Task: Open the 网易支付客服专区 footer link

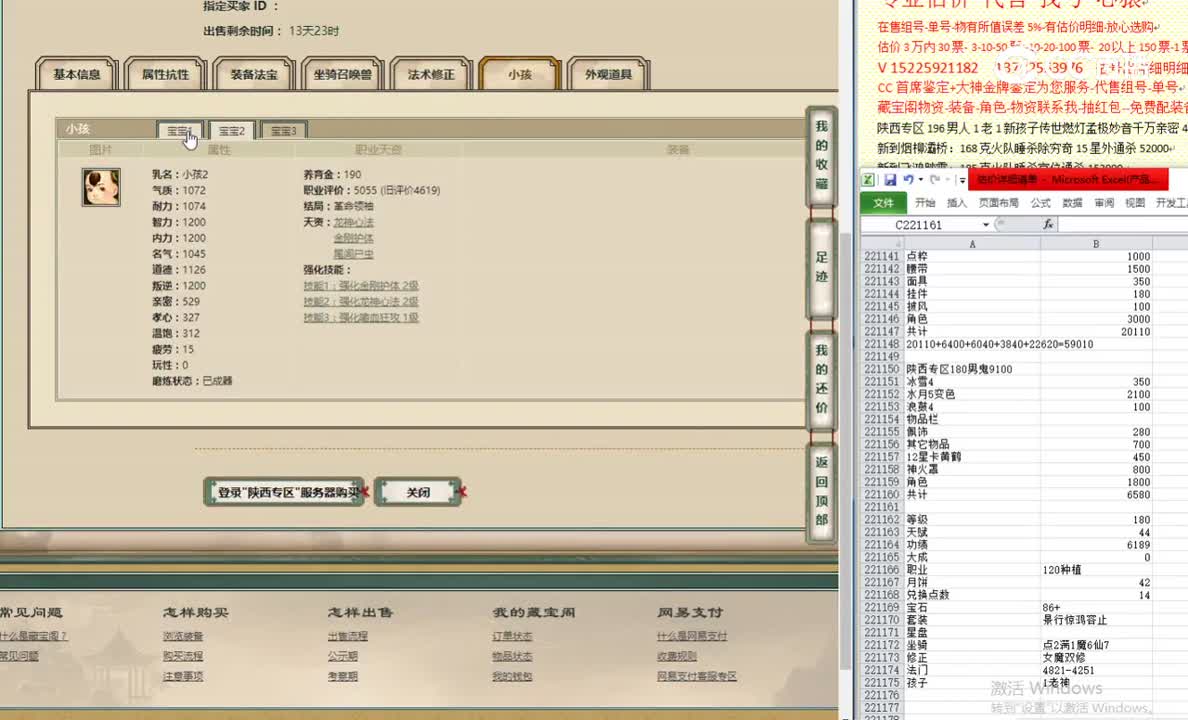Action: 697,675
